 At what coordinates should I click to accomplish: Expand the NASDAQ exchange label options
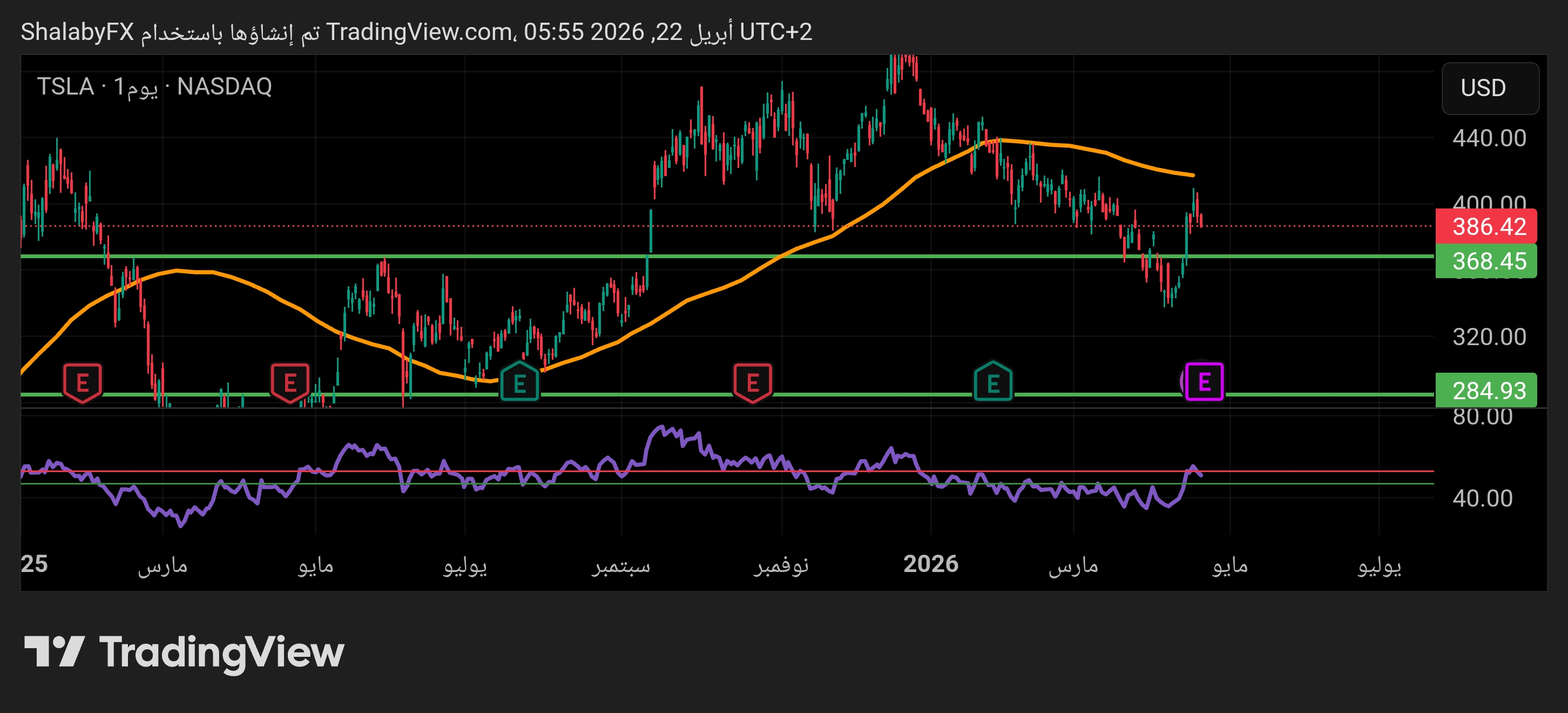(x=225, y=87)
